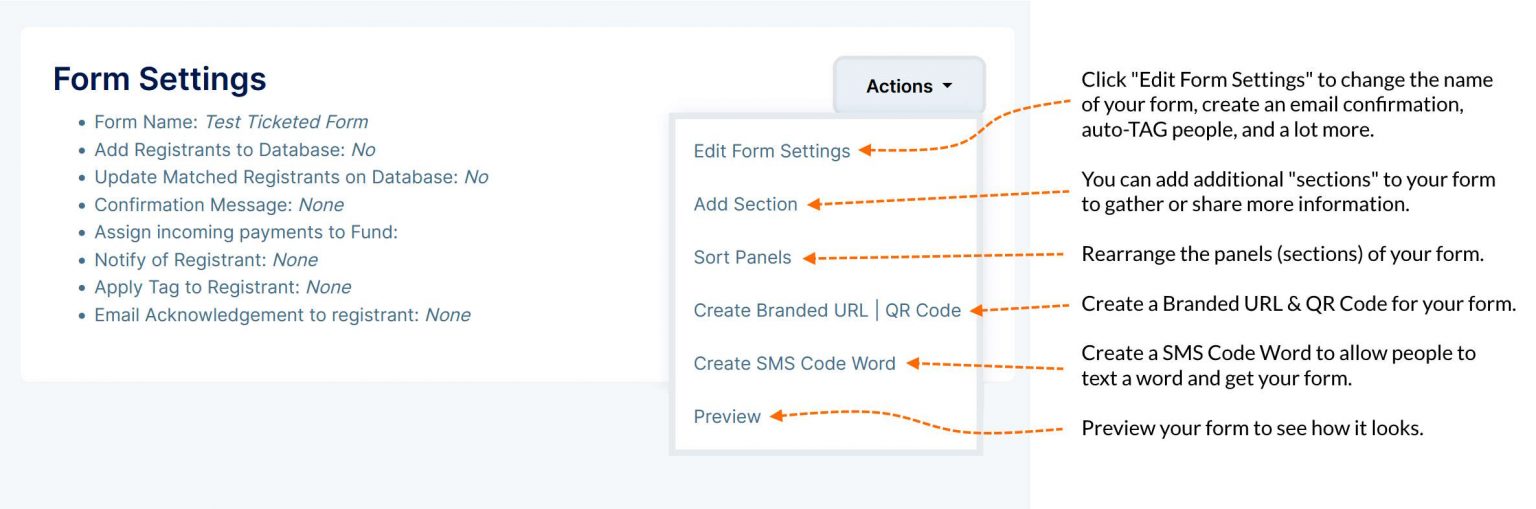Select the Add Section menu entry
The image size is (1536, 509).
point(746,204)
